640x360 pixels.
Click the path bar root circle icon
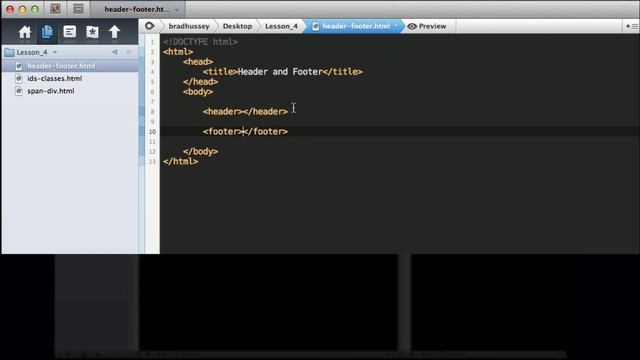(150, 26)
